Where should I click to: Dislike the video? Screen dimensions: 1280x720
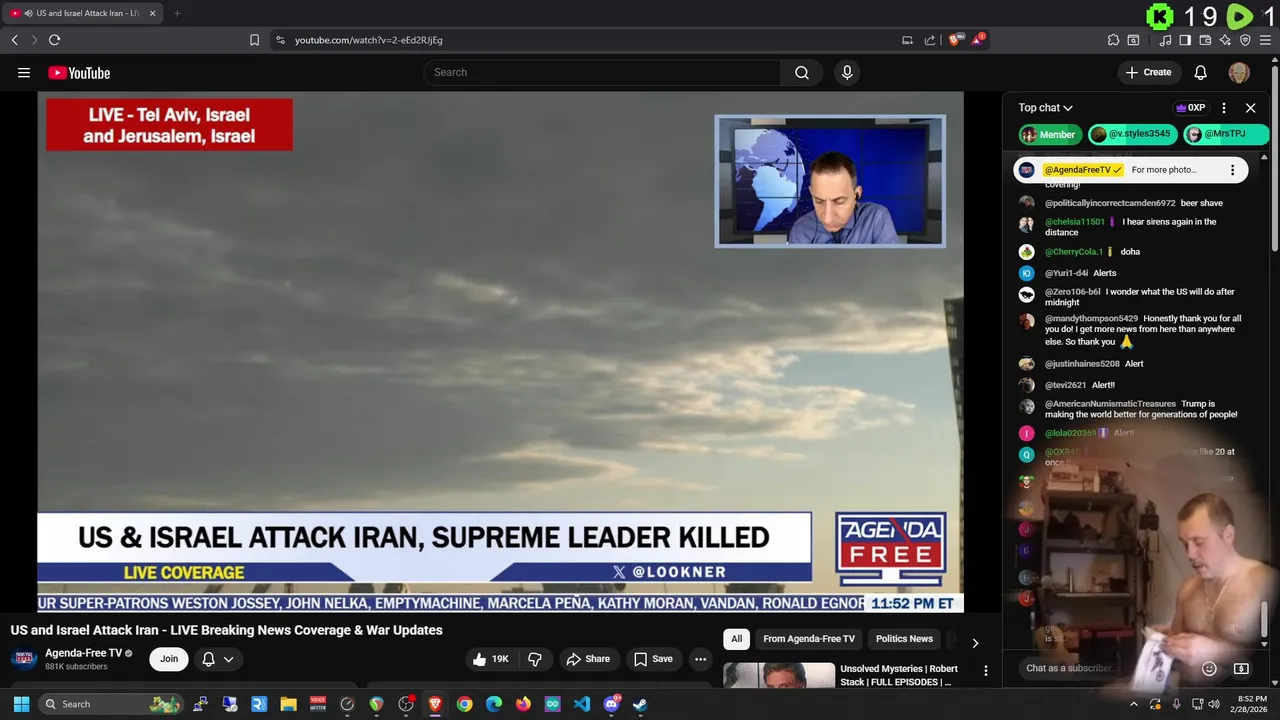tap(535, 659)
